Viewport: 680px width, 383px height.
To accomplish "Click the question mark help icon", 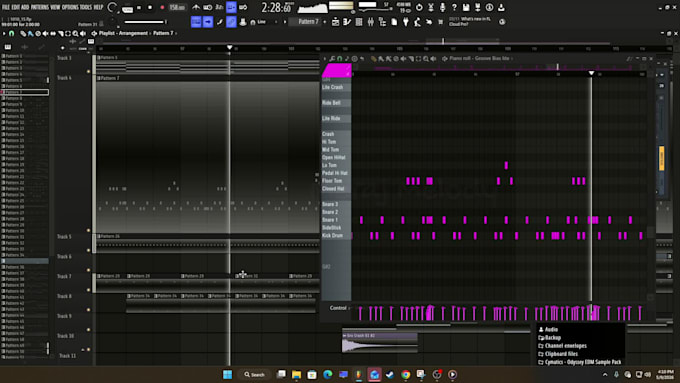I will click(454, 7).
